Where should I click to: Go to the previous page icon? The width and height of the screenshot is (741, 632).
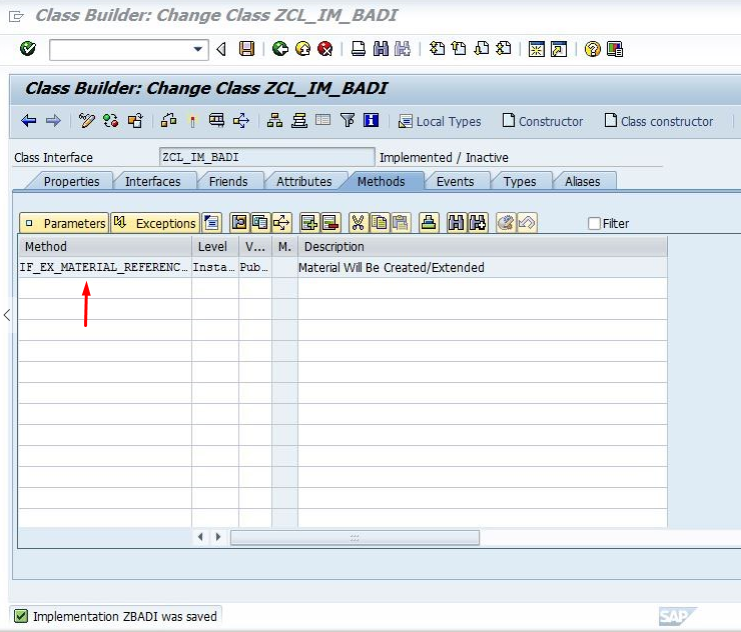click(x=458, y=48)
